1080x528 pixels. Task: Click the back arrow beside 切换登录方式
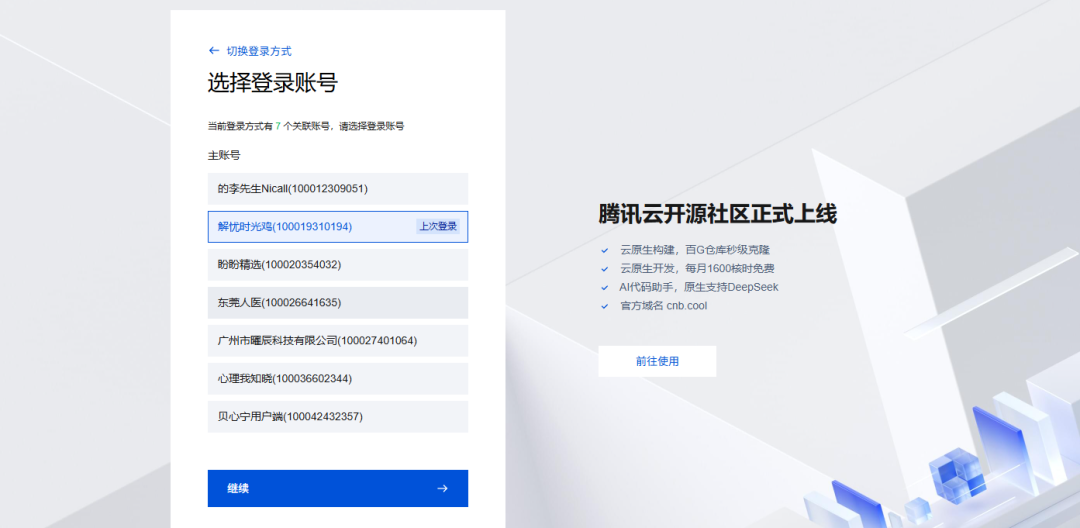tap(214, 51)
